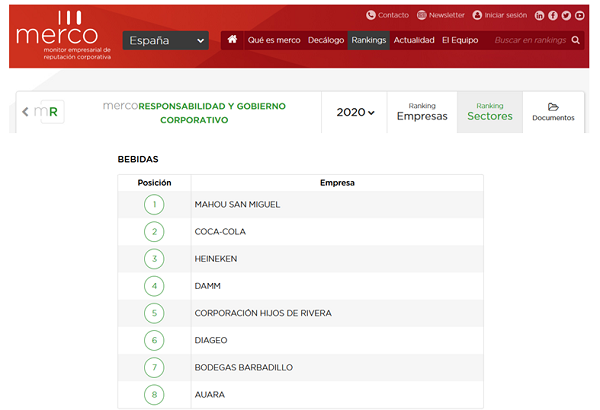Open the Documentos tab

pos(553,112)
